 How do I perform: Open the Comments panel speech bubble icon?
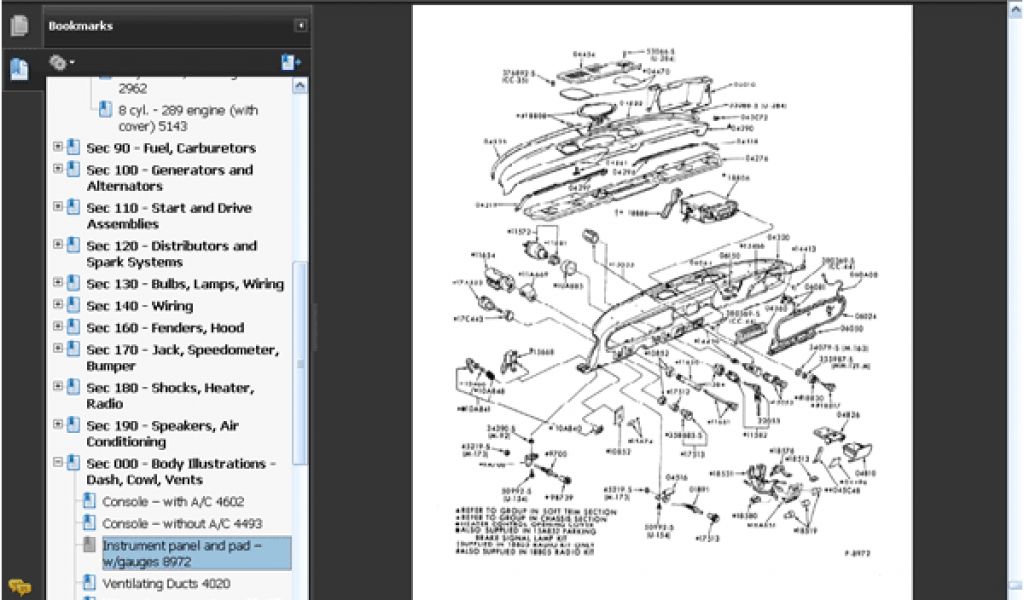coord(19,586)
